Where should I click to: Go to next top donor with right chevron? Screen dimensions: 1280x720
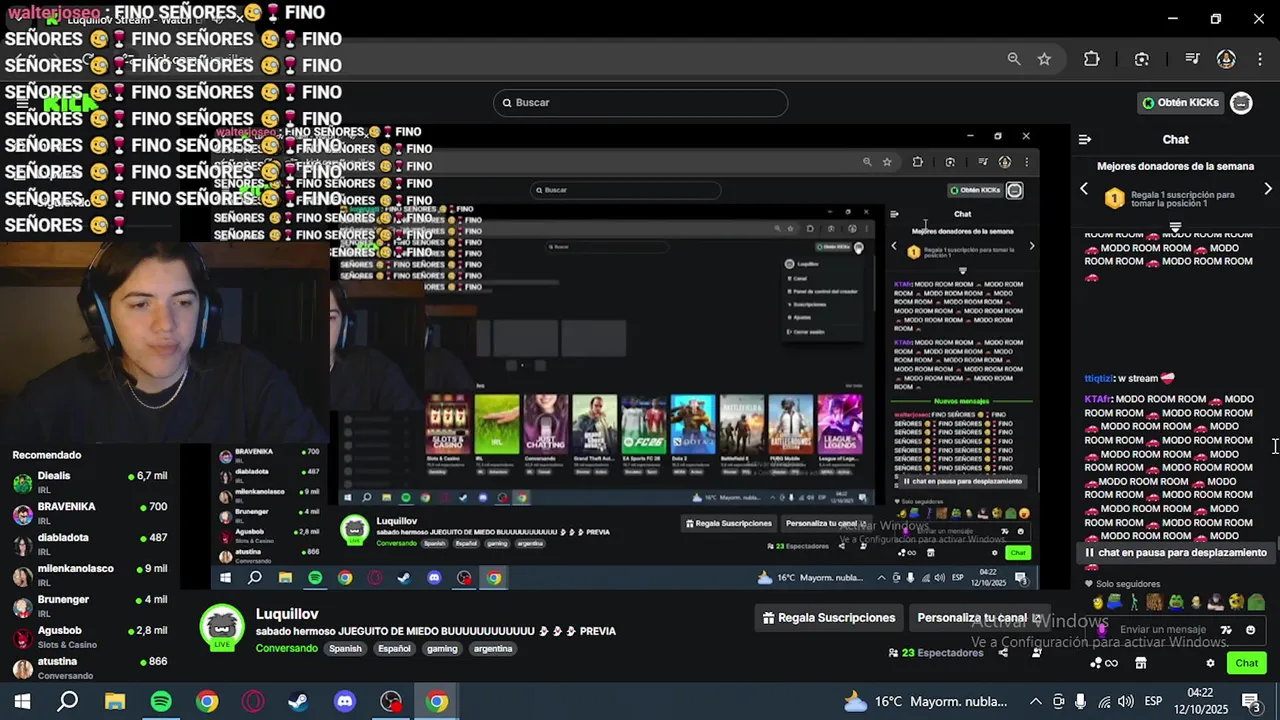(1268, 189)
